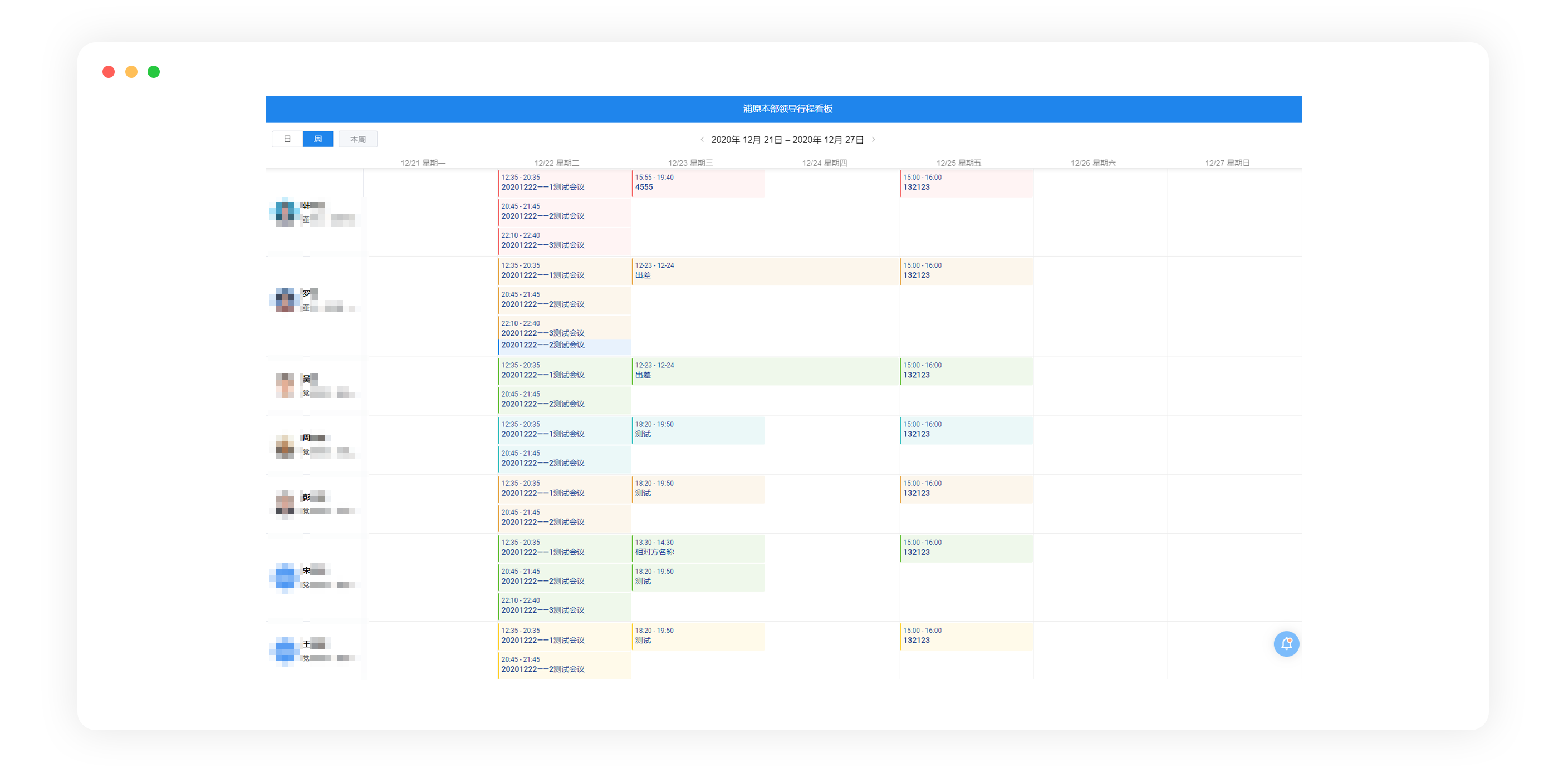1568x773 pixels.
Task: Select the 12/26 星期六 column header
Action: coord(1093,163)
